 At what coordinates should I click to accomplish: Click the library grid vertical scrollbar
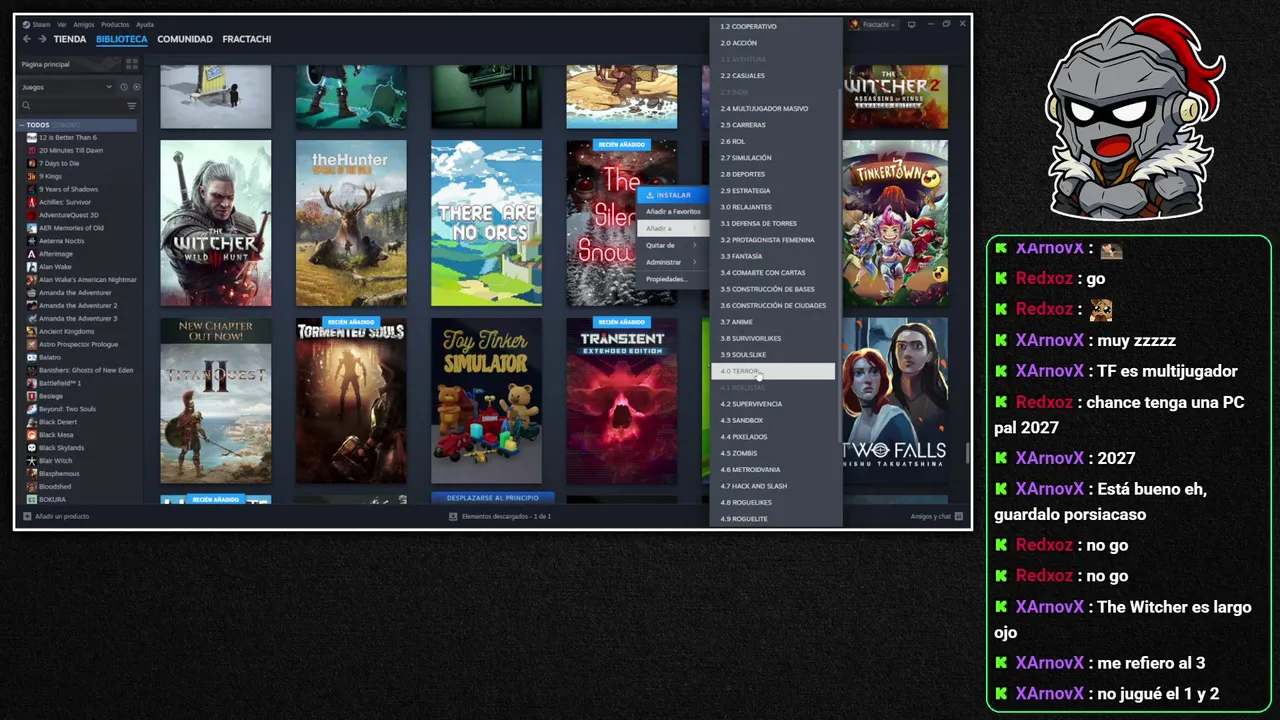pyautogui.click(x=967, y=452)
